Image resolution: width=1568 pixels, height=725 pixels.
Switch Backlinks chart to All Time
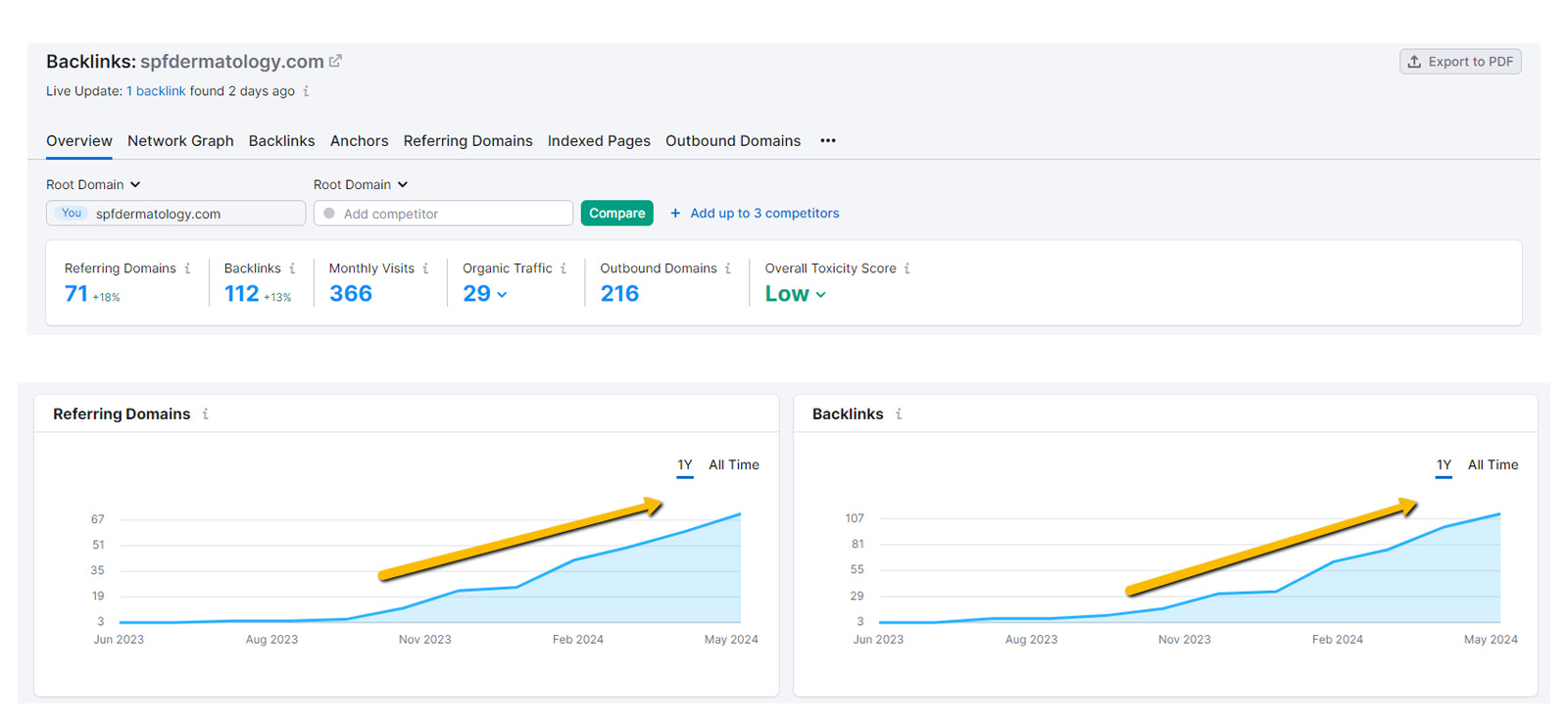click(x=1493, y=465)
